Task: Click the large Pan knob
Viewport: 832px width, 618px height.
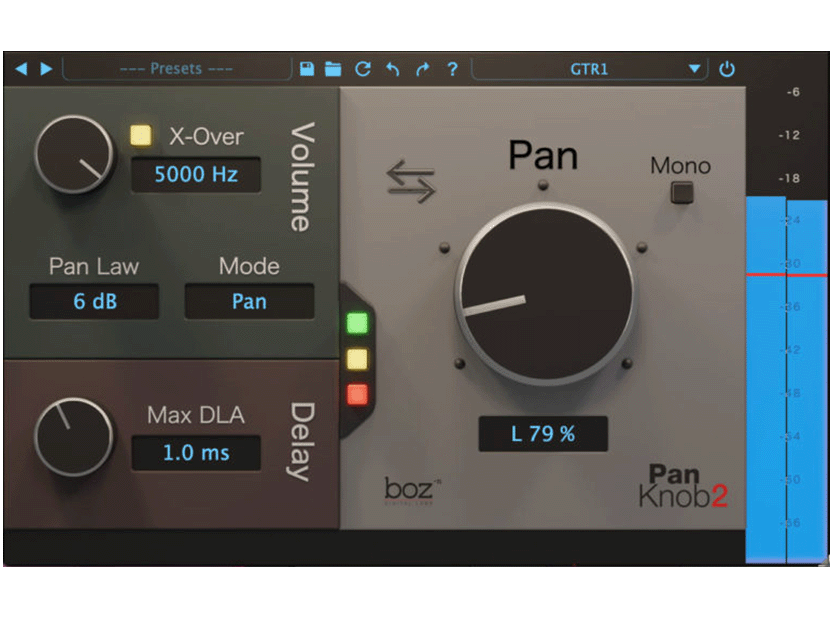Action: click(x=545, y=293)
